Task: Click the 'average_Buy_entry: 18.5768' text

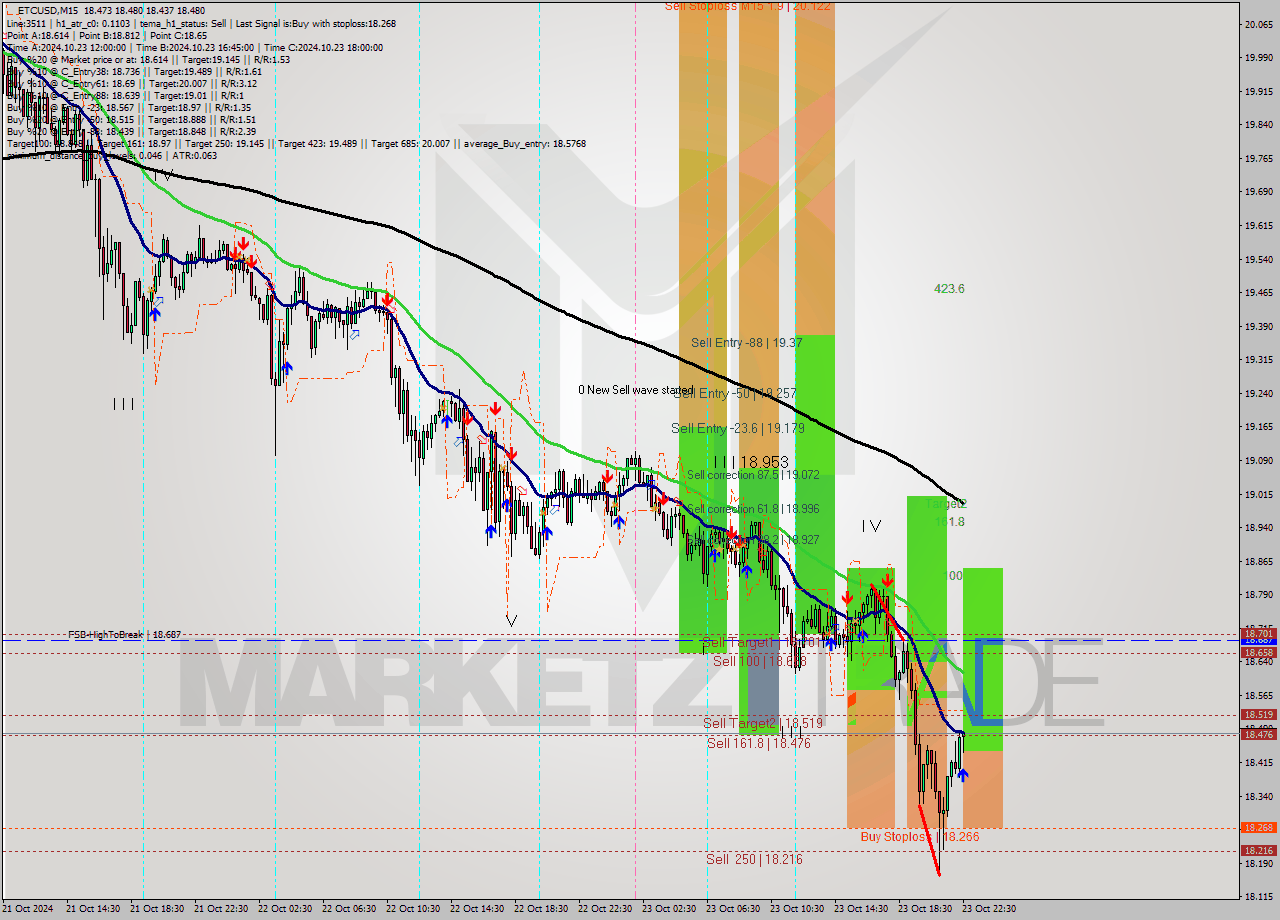Action: (x=523, y=144)
